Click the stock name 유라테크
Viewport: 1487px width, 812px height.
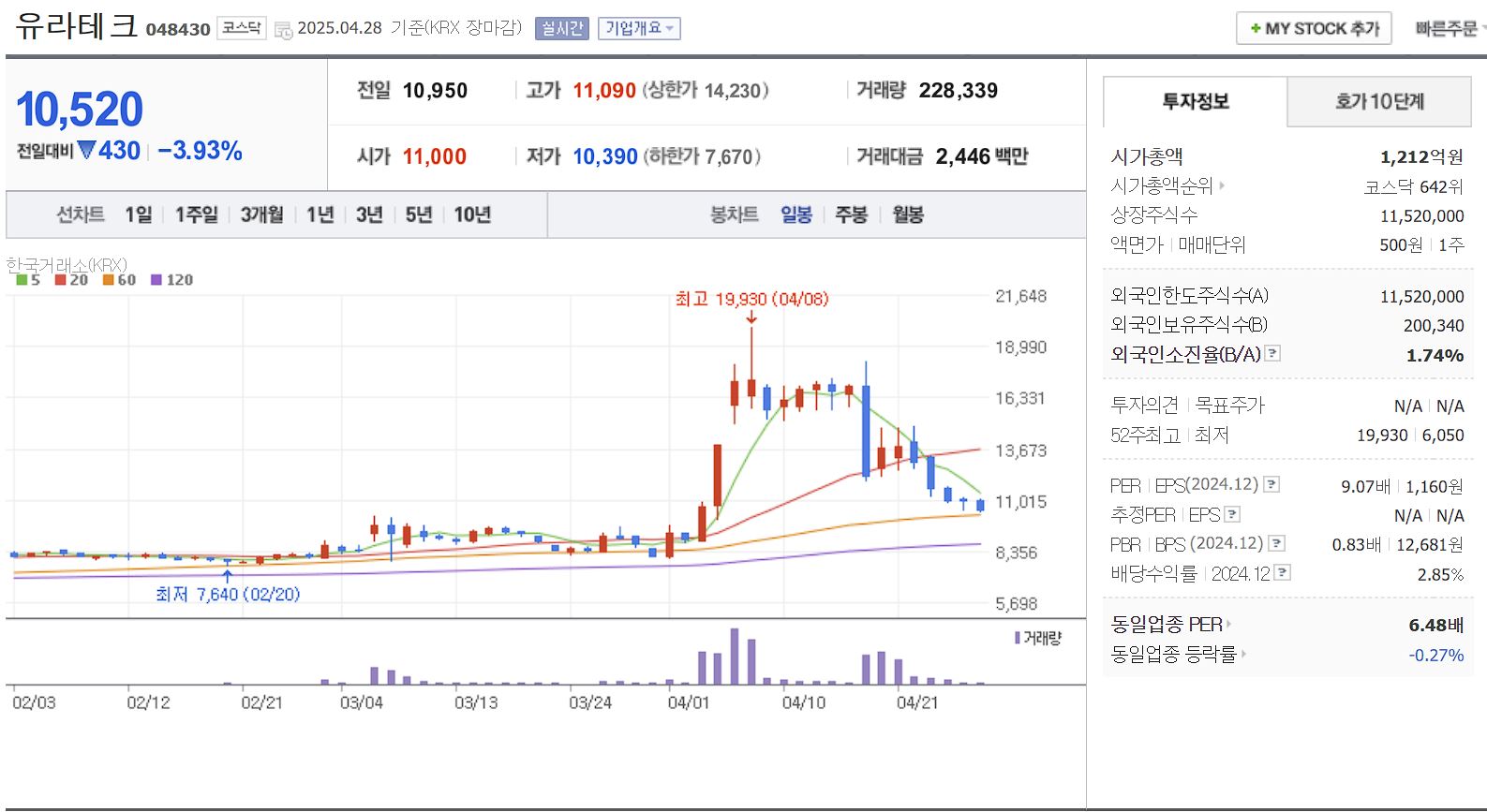point(77,25)
